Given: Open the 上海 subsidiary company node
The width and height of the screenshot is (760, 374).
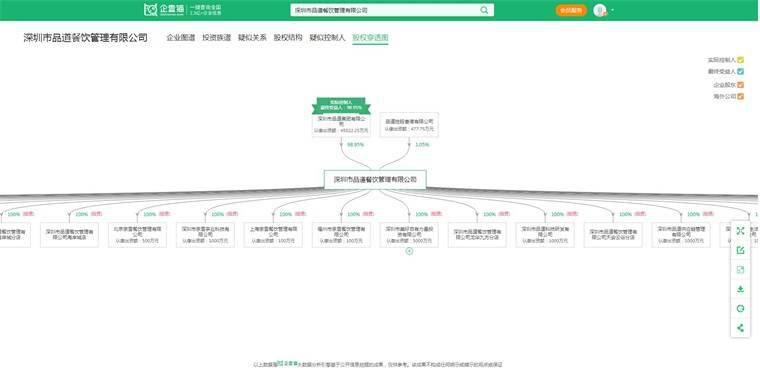Looking at the screenshot, I should (273, 235).
